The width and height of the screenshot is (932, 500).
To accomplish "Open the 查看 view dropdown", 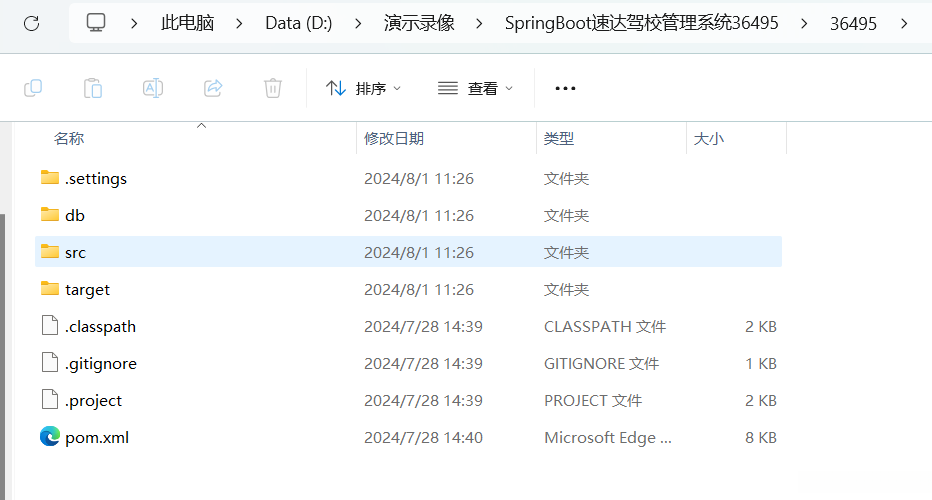I will coord(476,88).
